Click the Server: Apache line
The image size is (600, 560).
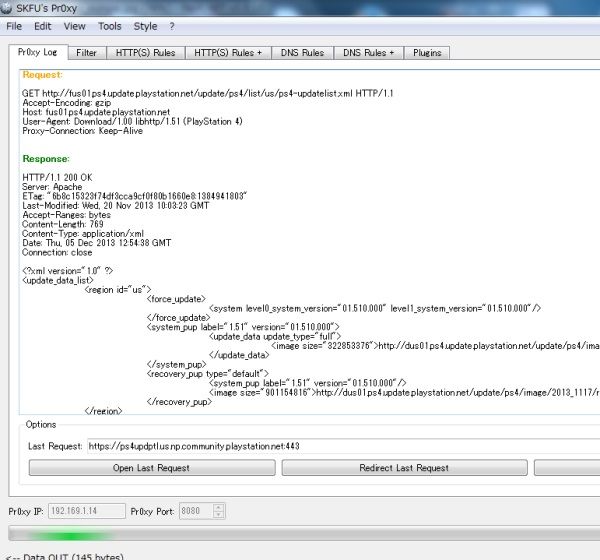52,187
